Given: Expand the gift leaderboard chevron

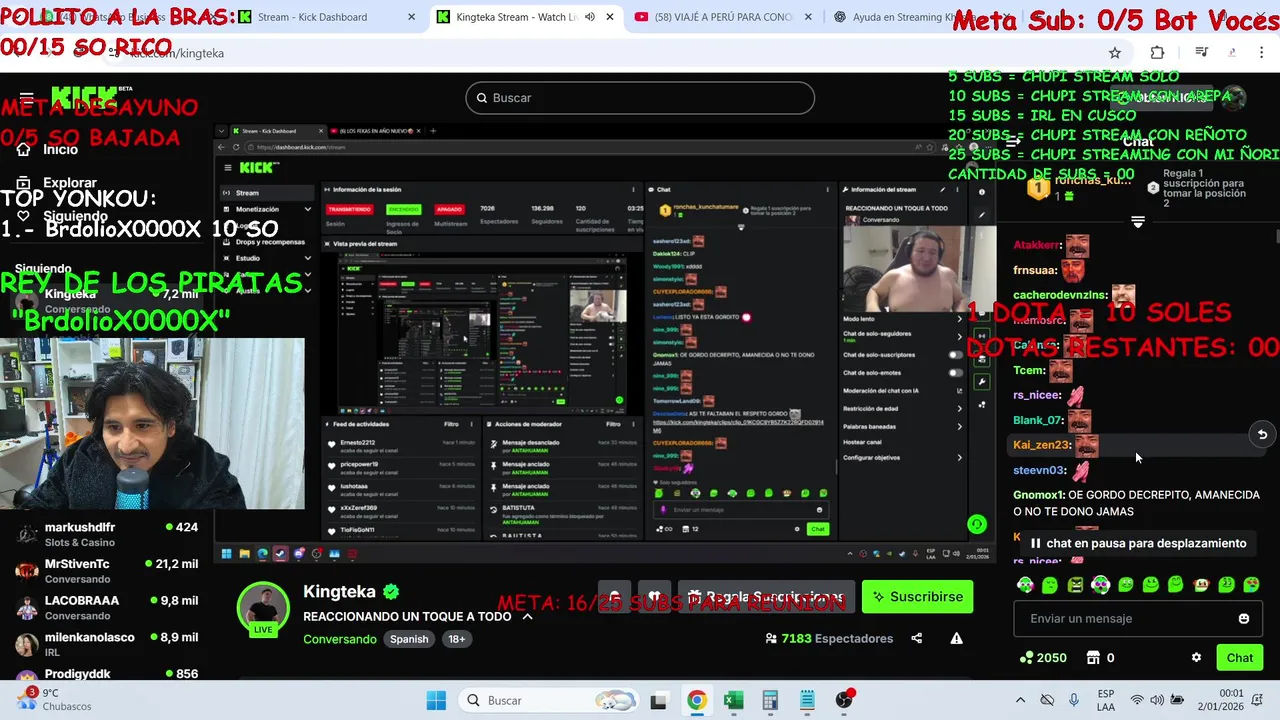Looking at the screenshot, I should (x=1137, y=222).
